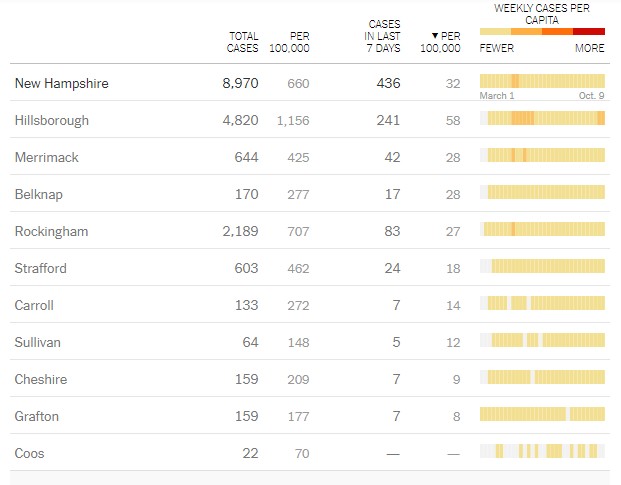Open the Sullivan county entry
Viewport: 621px width, 485px height.
(38, 343)
